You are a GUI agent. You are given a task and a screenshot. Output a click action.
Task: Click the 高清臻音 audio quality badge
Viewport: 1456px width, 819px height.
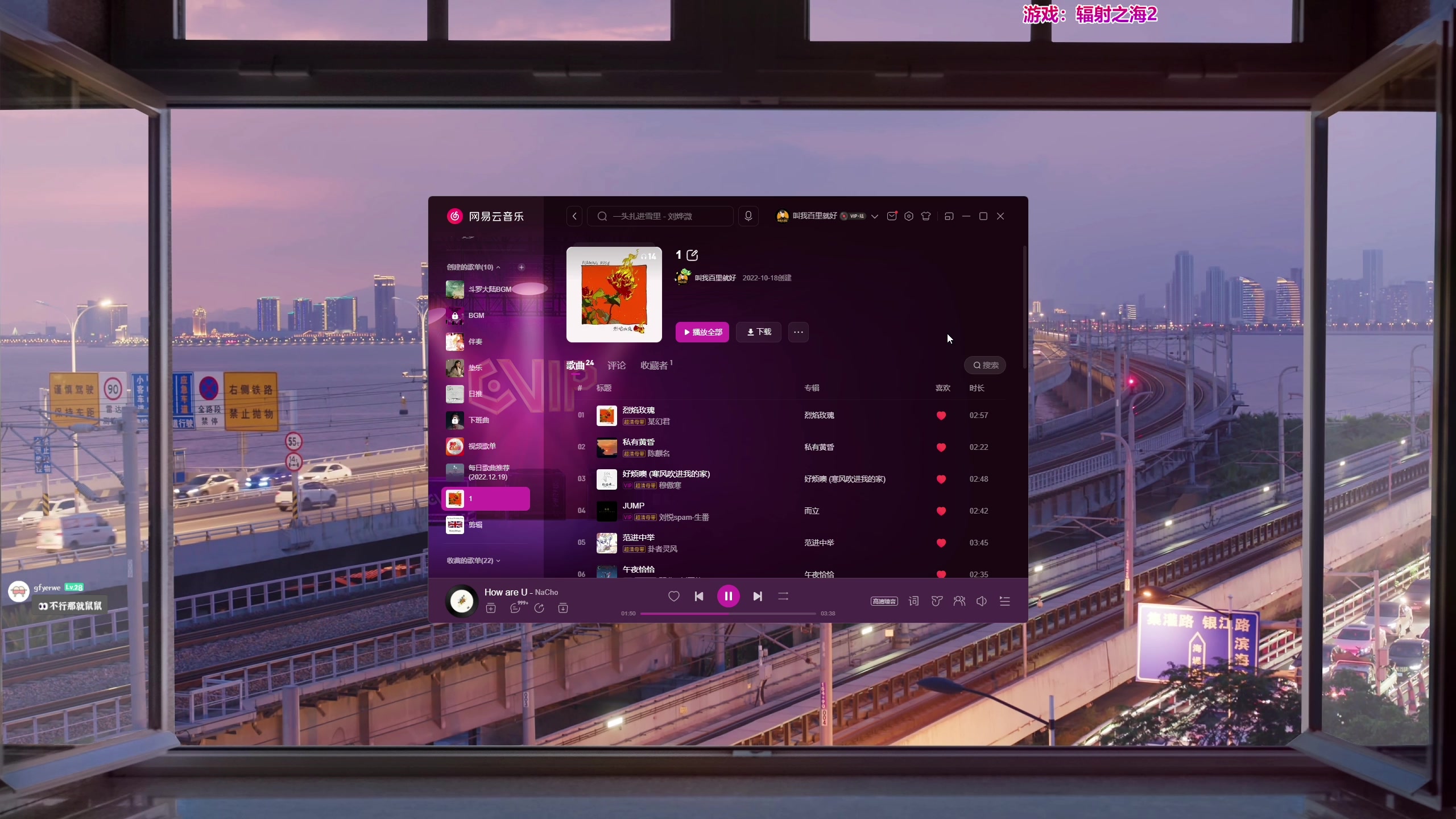pos(884,601)
